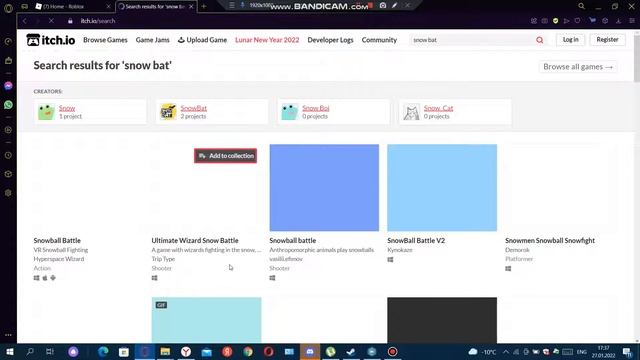Open SnowBall Battle V2 game title
640x360 pixels.
coord(416,240)
